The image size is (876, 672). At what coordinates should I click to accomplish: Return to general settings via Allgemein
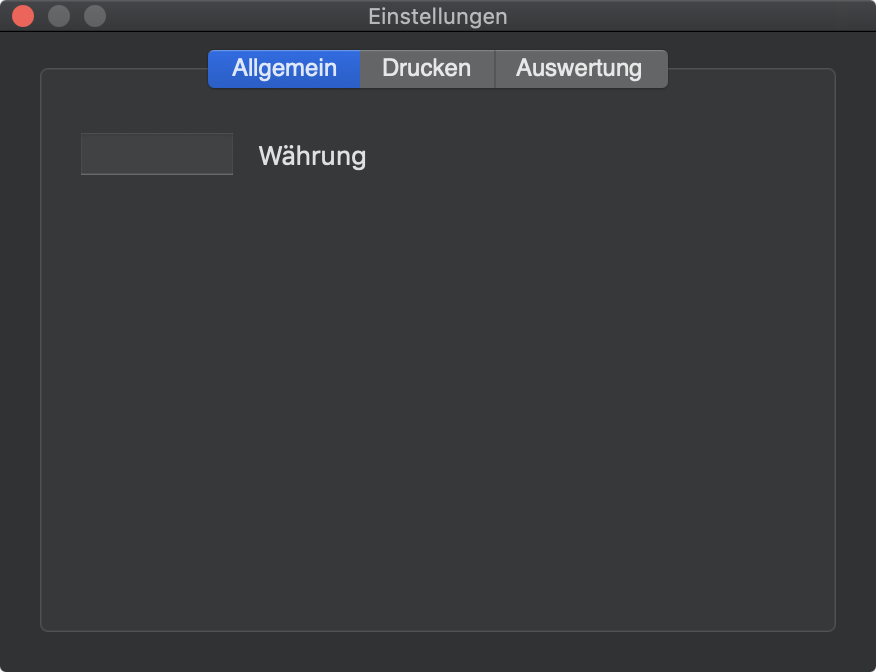284,69
